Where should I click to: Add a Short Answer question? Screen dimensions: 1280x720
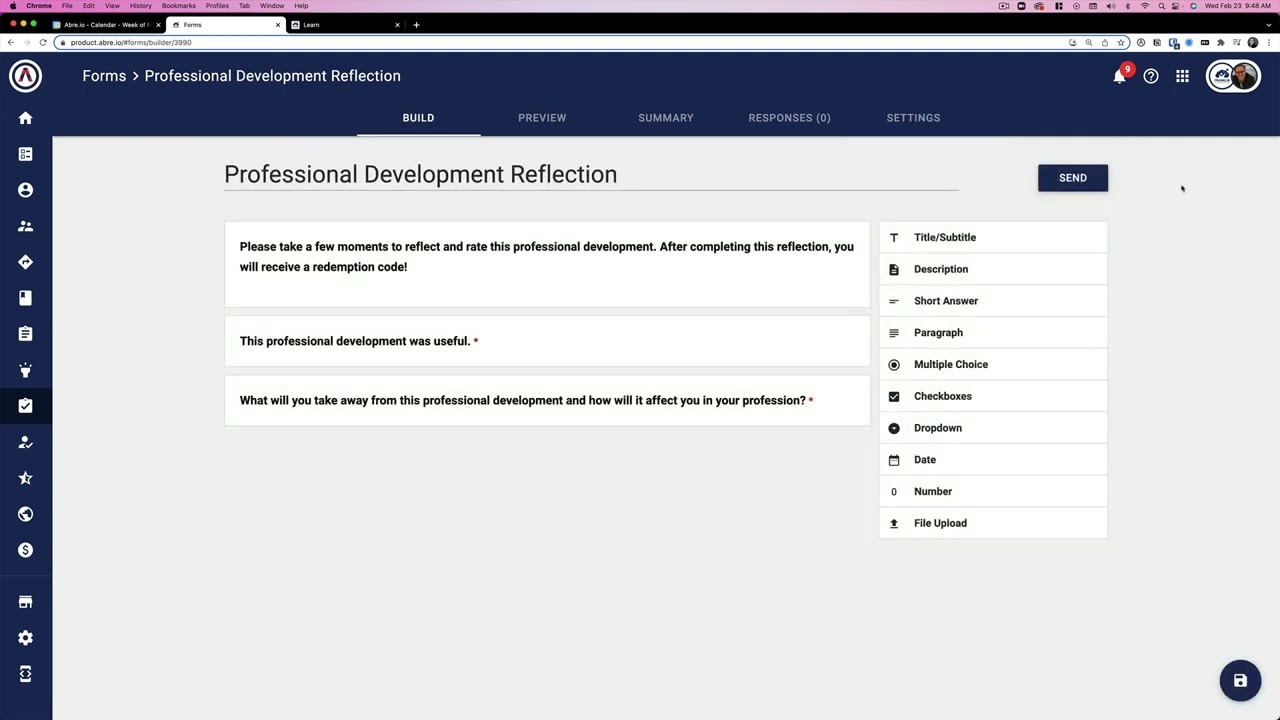[993, 301]
